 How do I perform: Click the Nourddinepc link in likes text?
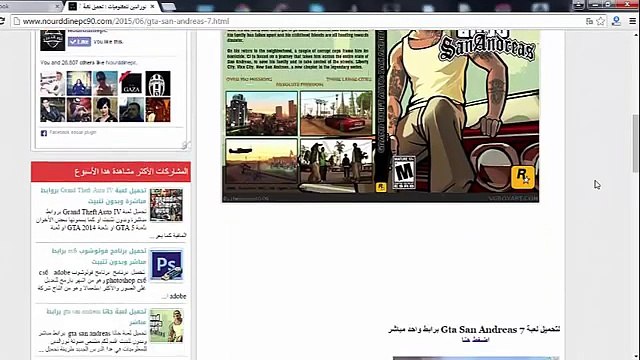pos(121,62)
